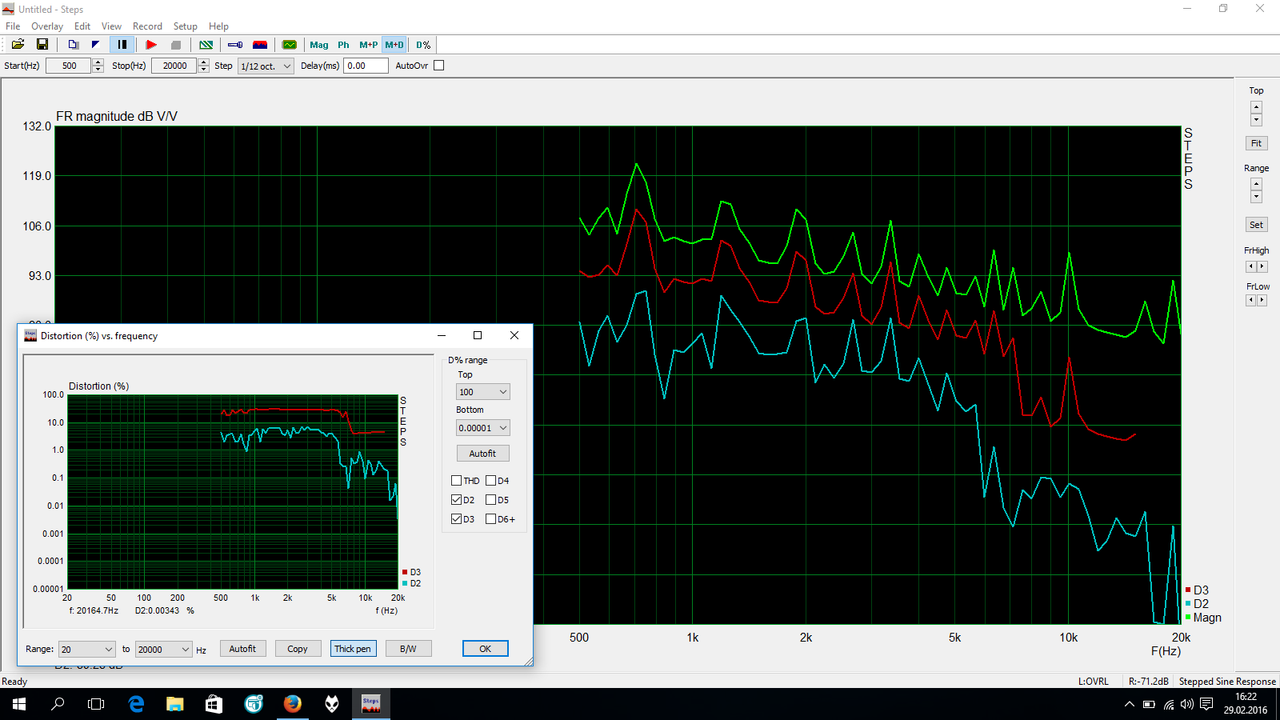
Task: Enable the D6+ checkbox
Action: coord(491,519)
